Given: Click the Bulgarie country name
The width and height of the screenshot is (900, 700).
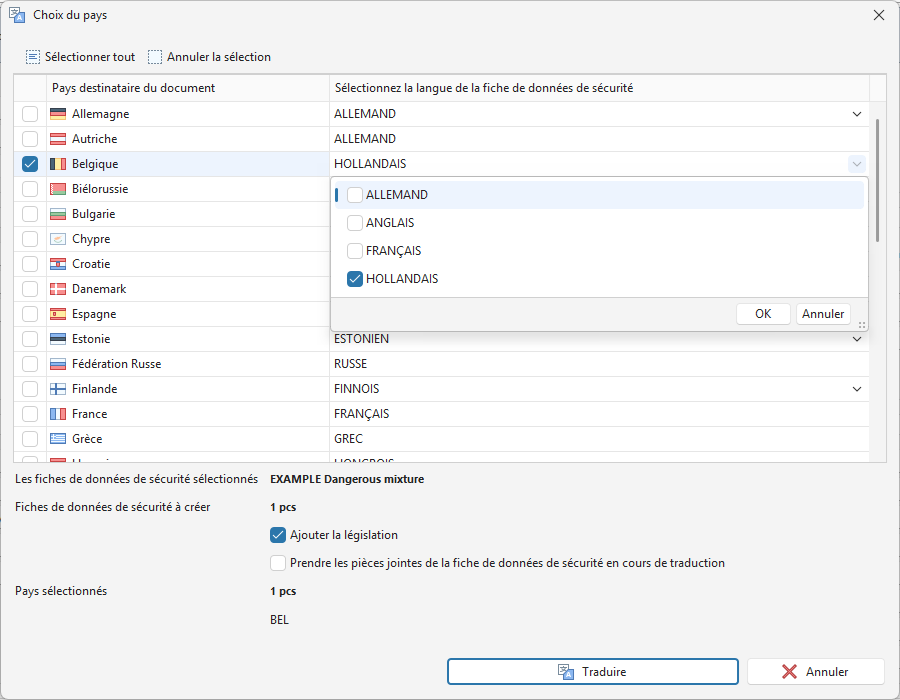Looking at the screenshot, I should (x=94, y=214).
